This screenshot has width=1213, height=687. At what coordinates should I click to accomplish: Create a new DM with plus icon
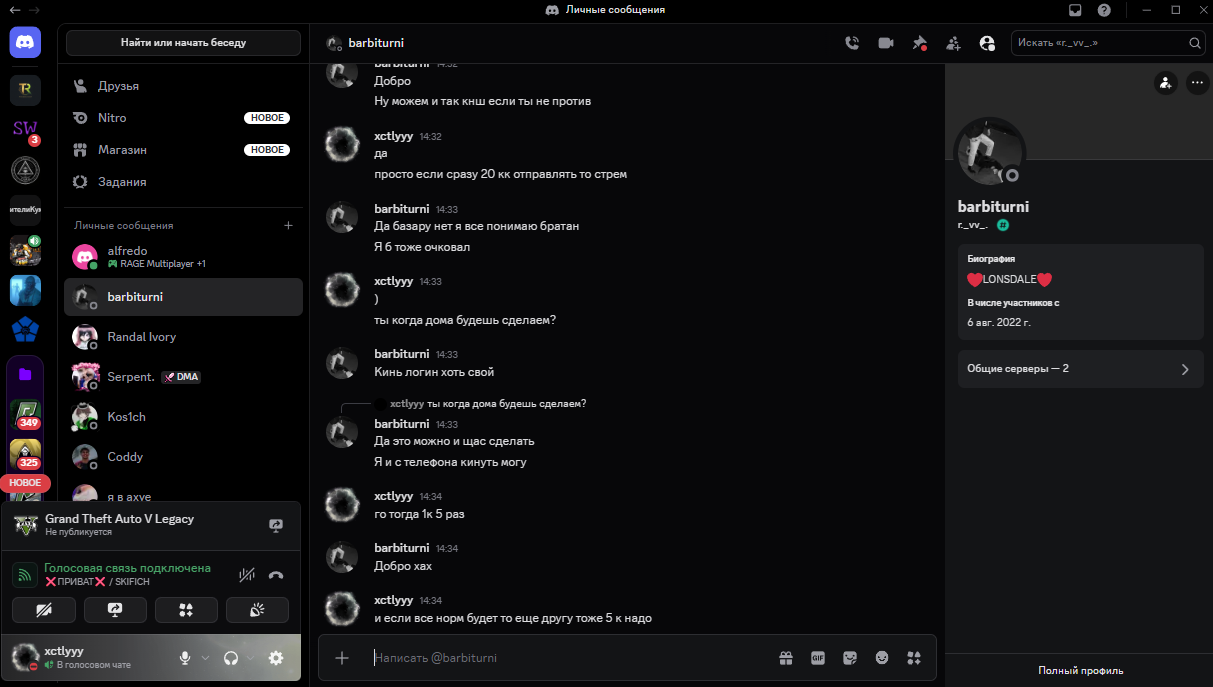(289, 225)
